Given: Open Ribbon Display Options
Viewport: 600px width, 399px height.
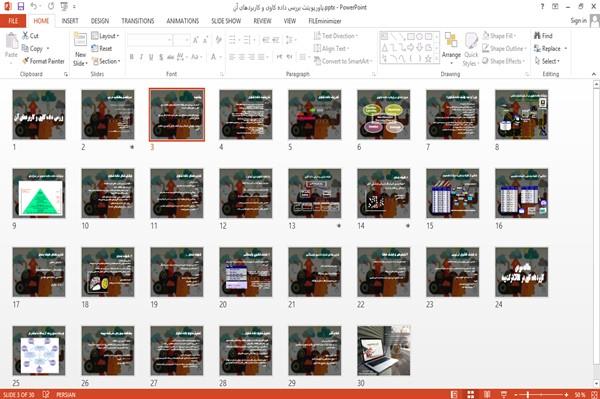Looking at the screenshot, I should [555, 7].
